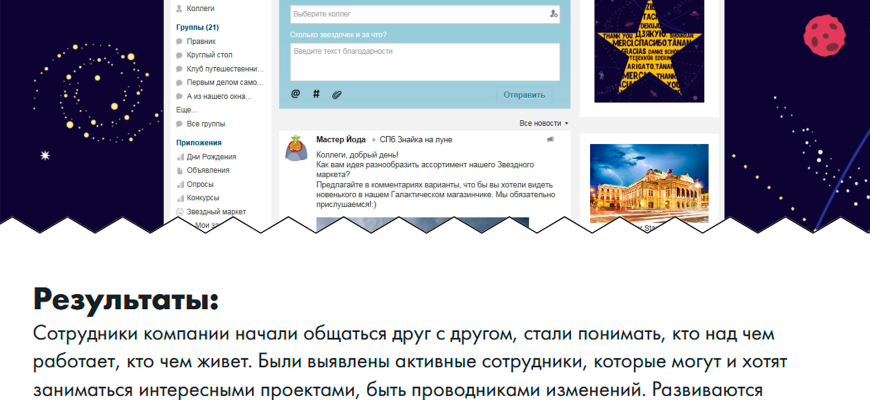The image size is (870, 400).
Task: Click the Дни Рождения app icon
Action: click(180, 156)
